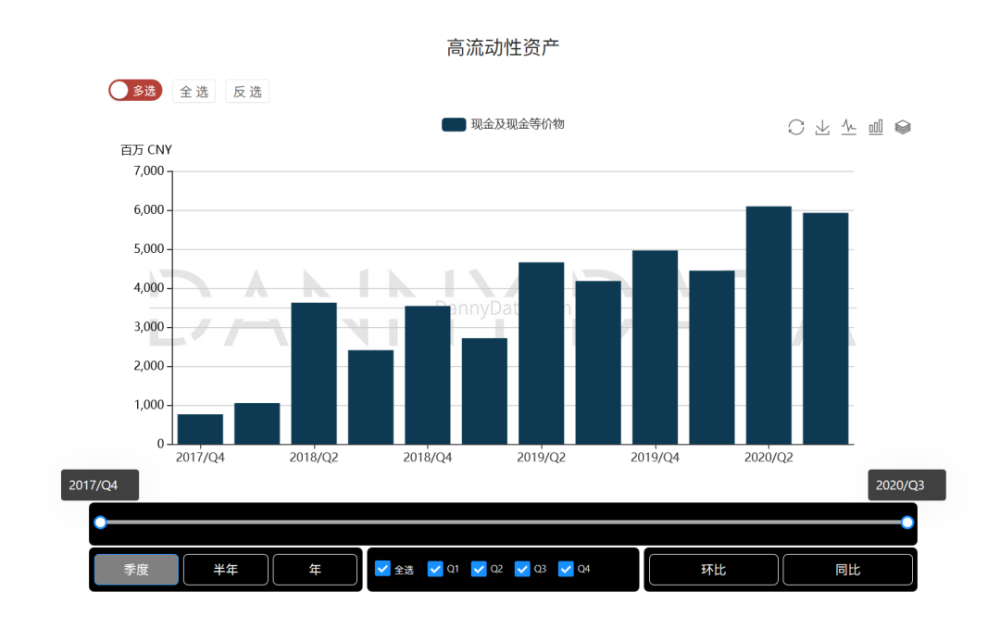
Task: Switch chart to line view icon
Action: click(x=849, y=127)
